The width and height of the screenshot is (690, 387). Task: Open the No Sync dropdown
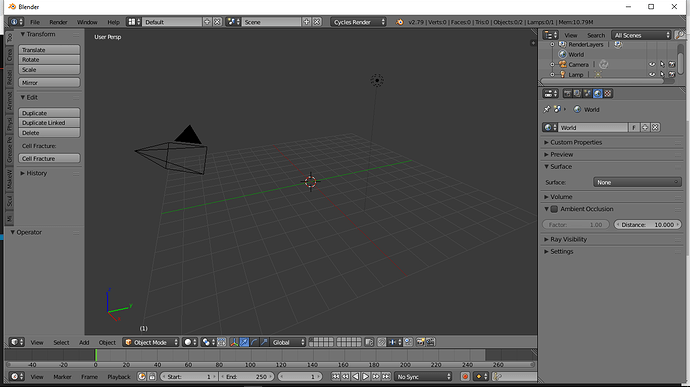(x=423, y=376)
